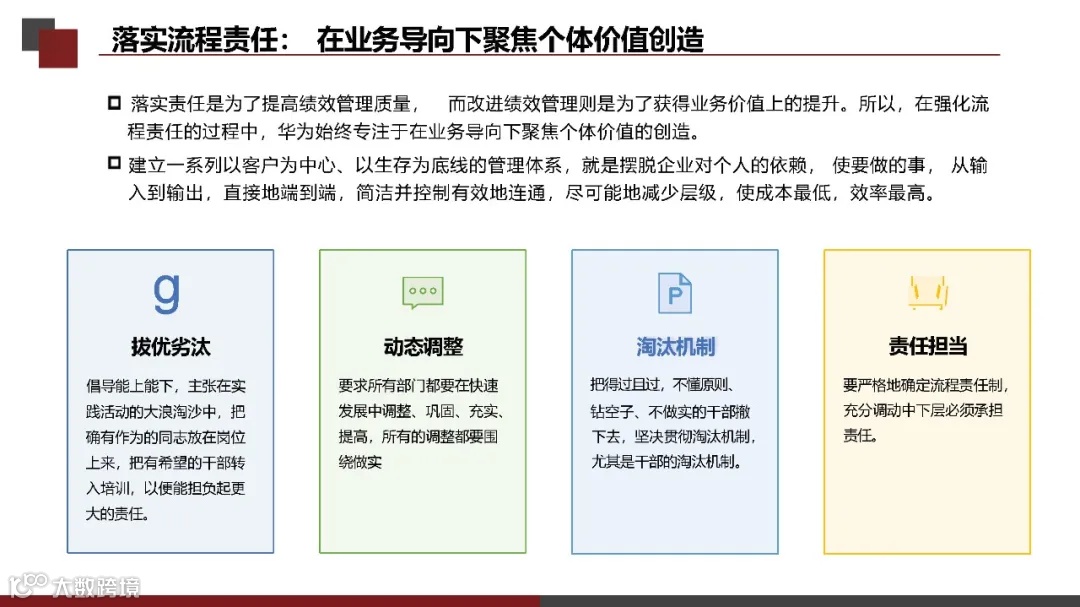Click the 责任担当 heading

coord(928,345)
